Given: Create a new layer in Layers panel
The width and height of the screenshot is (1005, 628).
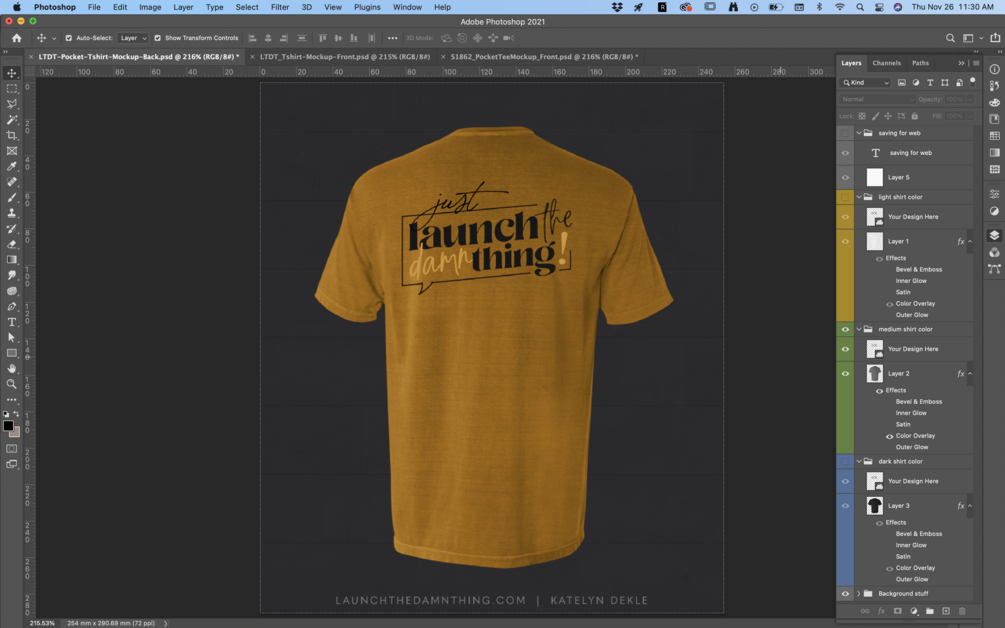Looking at the screenshot, I should [x=946, y=611].
